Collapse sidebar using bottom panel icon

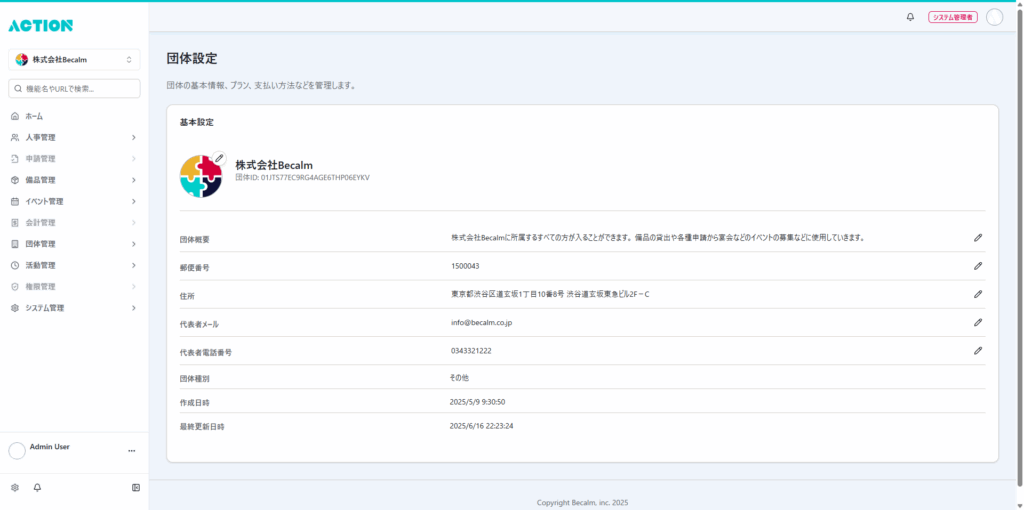coord(135,488)
